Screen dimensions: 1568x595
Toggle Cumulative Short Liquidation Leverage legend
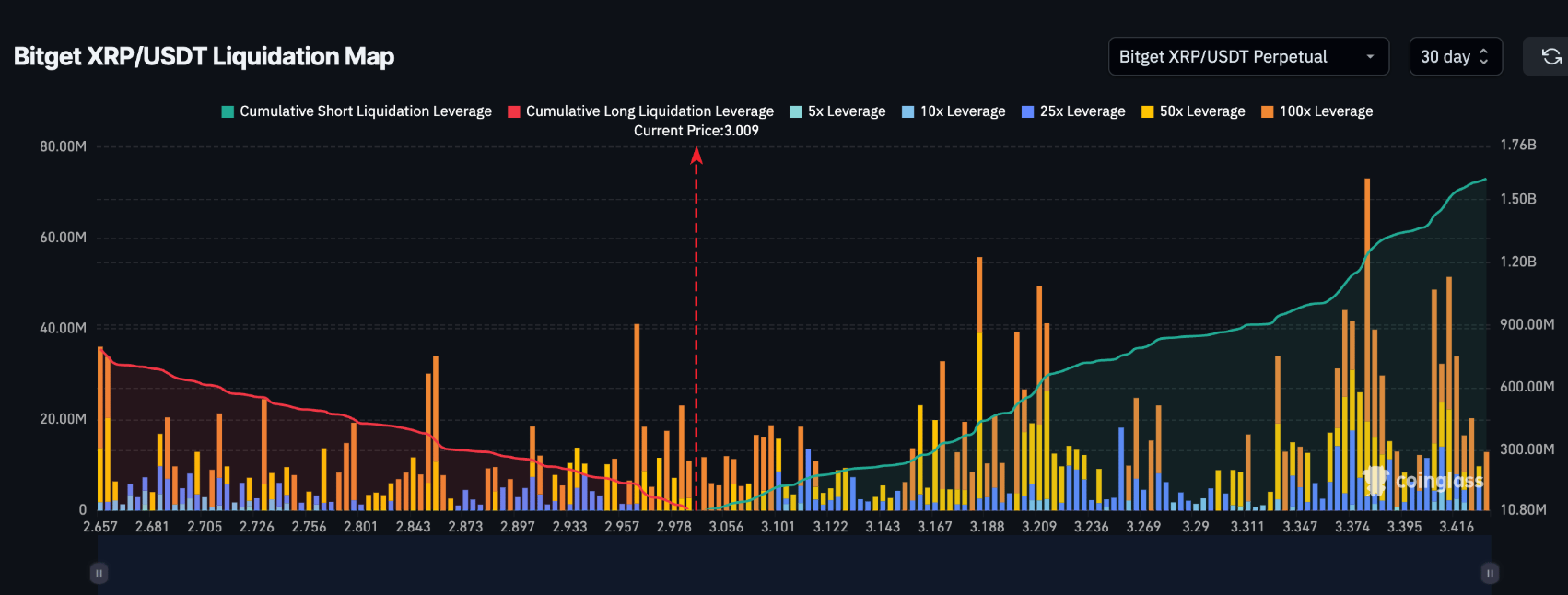click(357, 111)
